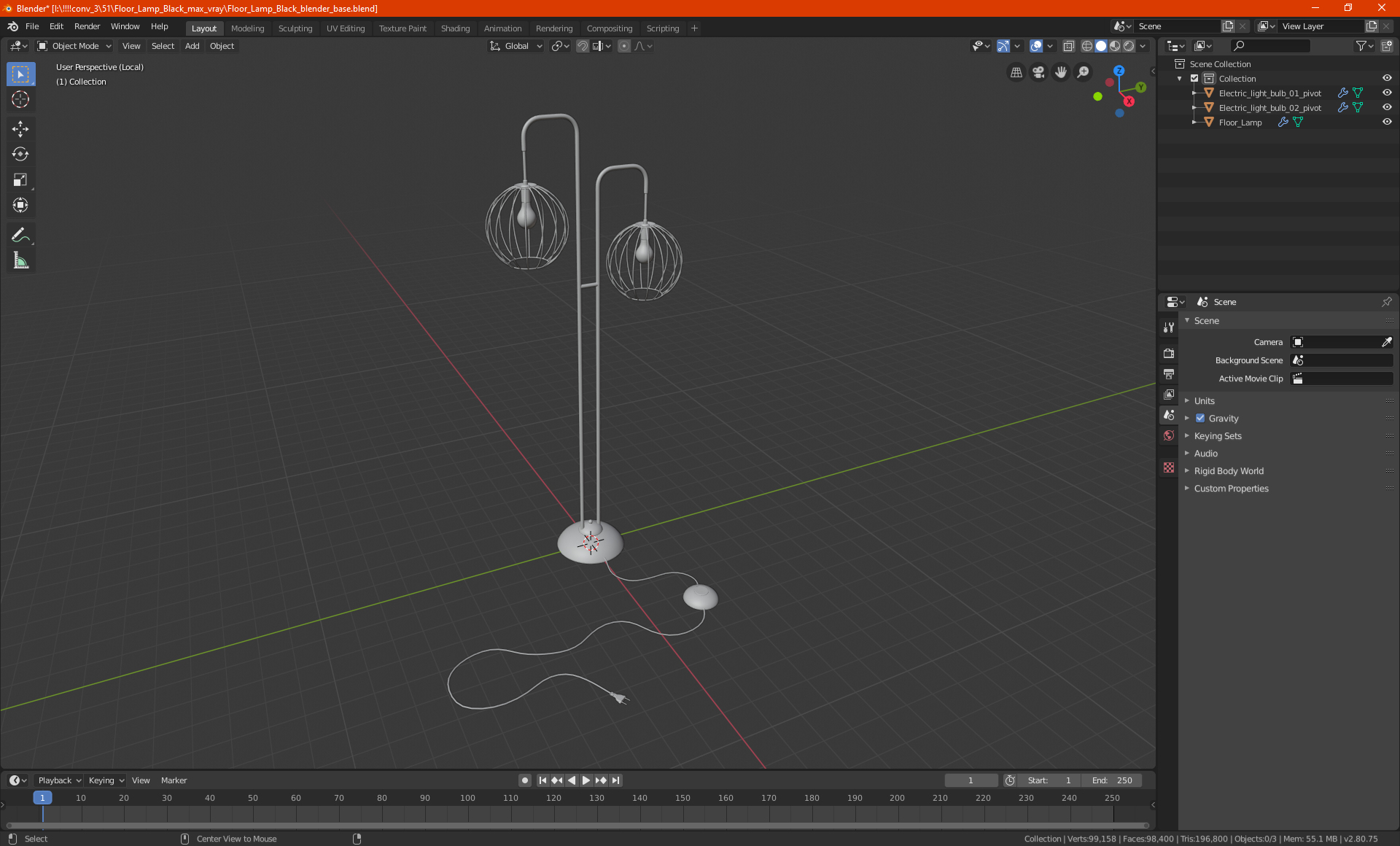Select the Rotate tool
Screen dimensions: 1400x846
[20, 155]
